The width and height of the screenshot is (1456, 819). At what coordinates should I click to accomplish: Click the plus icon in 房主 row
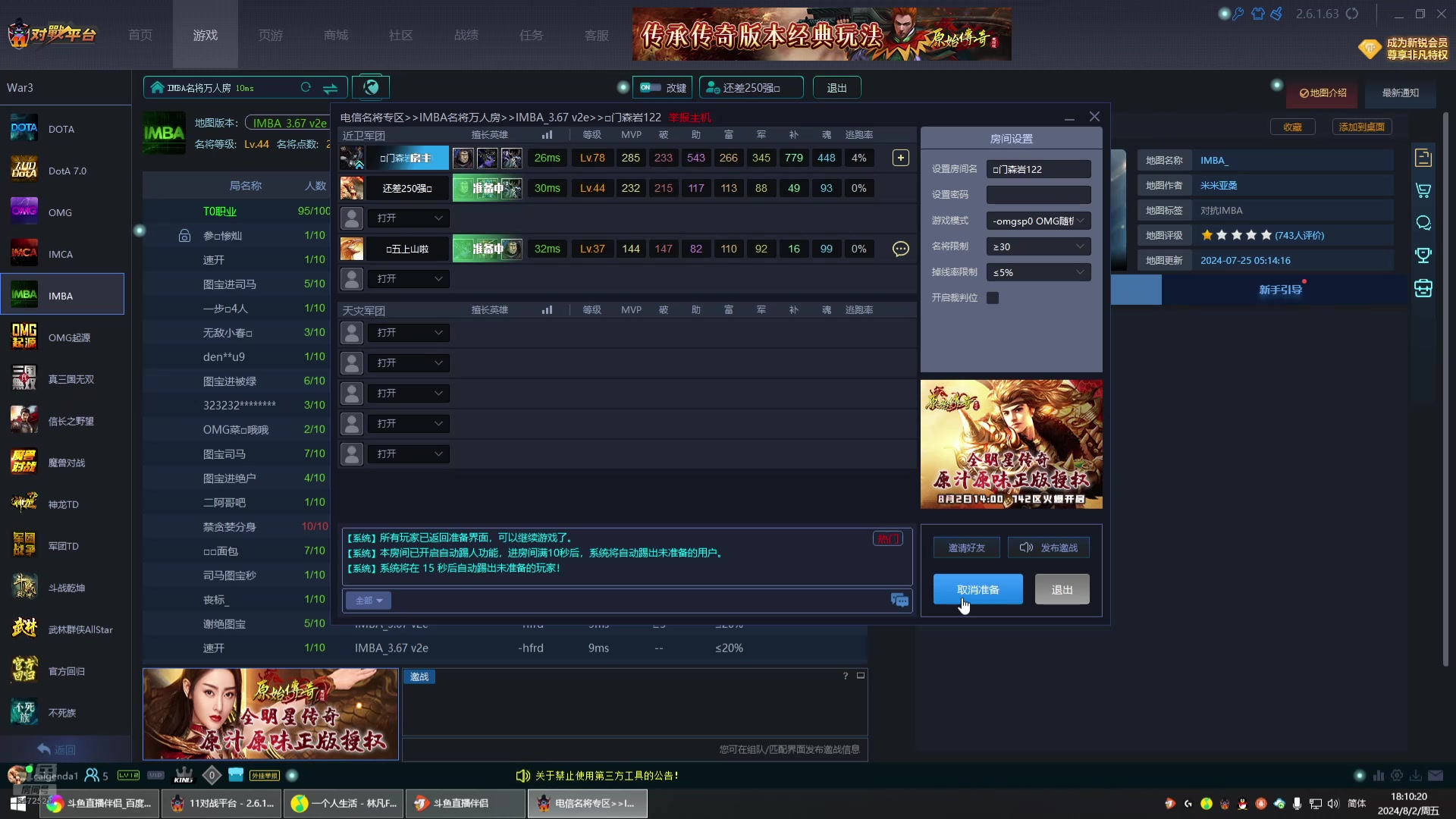900,158
